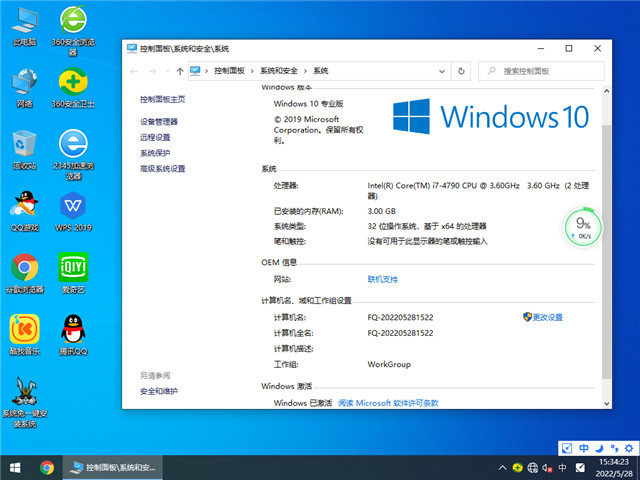This screenshot has width=640, height=480.
Task: Select 系统 breadcrumb in address bar
Action: (321, 71)
